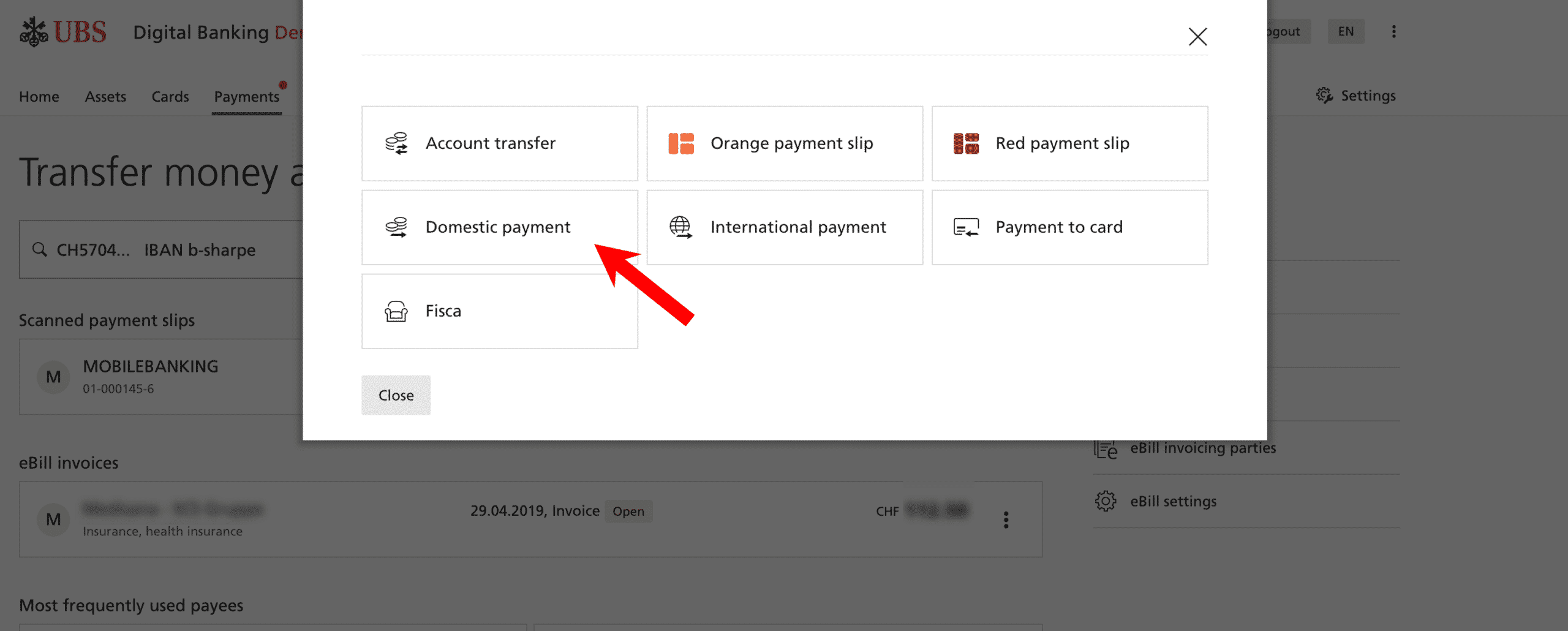Click the payee search field

[161, 250]
